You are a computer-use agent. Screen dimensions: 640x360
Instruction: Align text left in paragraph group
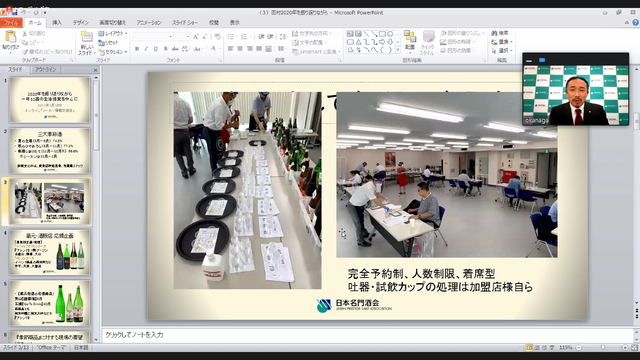click(231, 49)
